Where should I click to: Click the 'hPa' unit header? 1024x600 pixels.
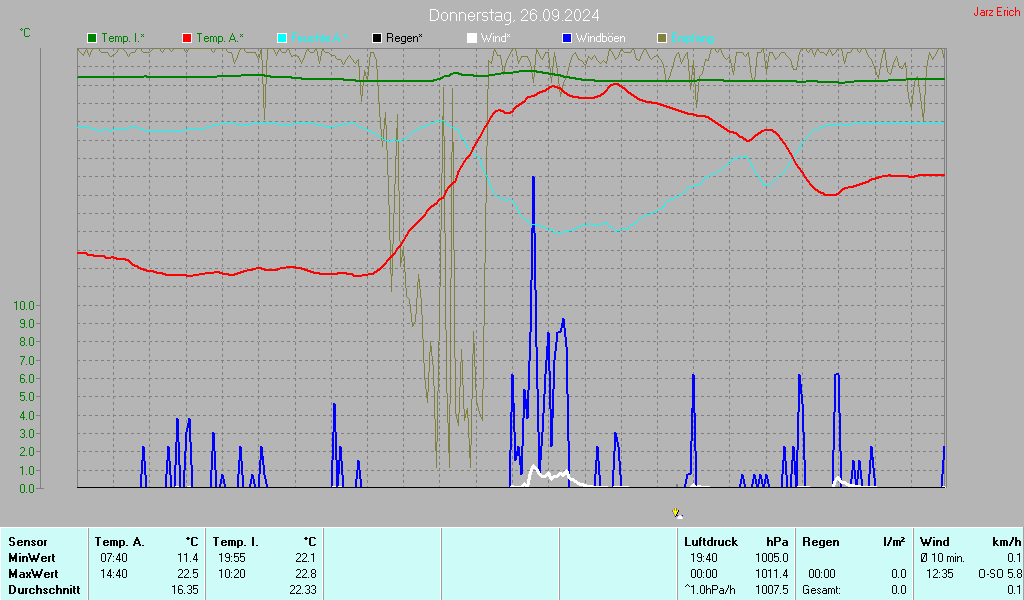[777, 542]
